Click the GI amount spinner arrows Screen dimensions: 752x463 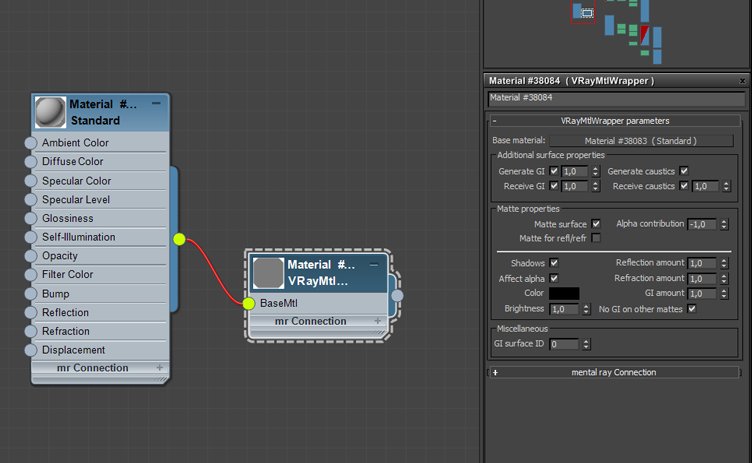(x=724, y=293)
